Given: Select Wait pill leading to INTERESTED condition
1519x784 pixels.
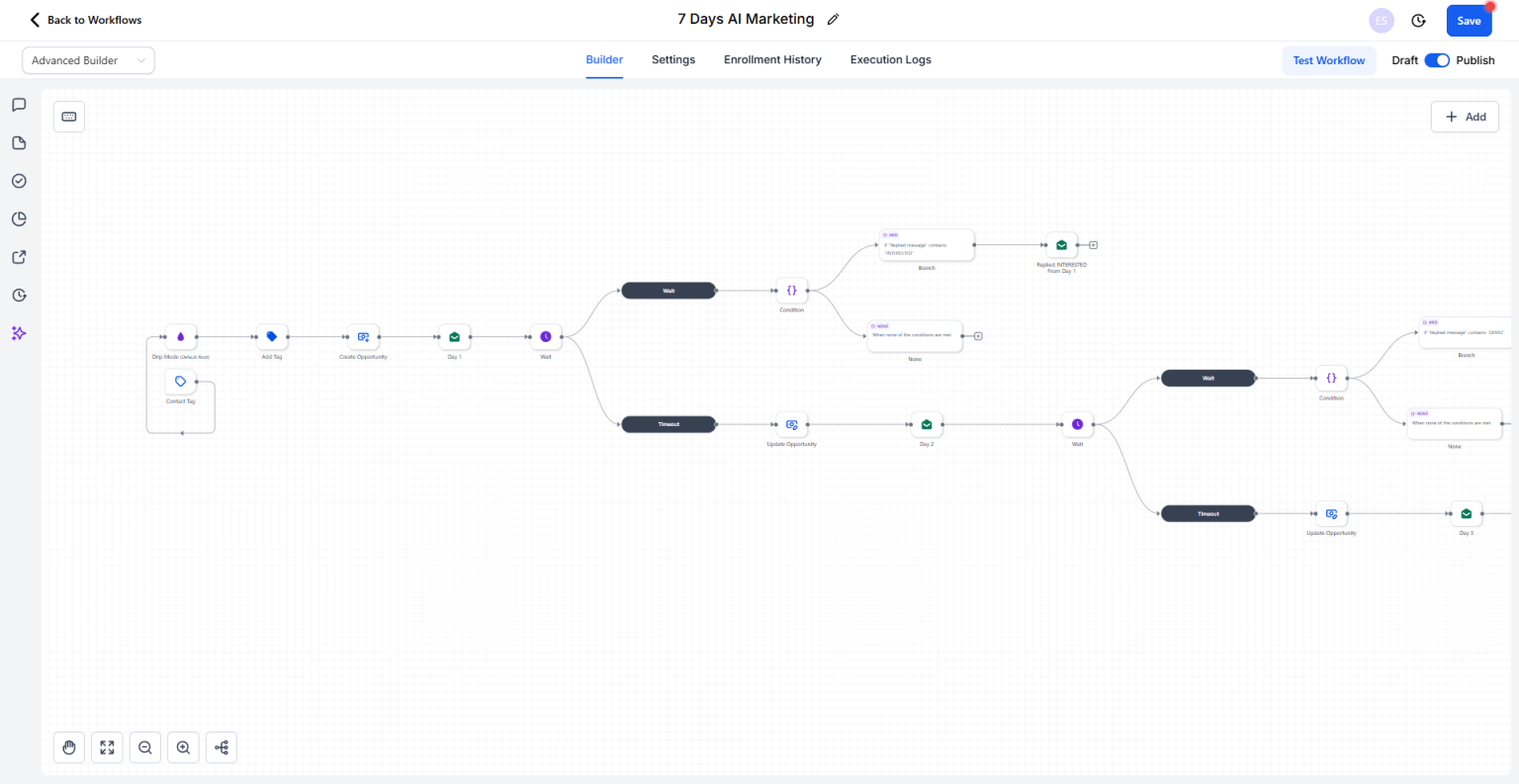Looking at the screenshot, I should (x=669, y=291).
